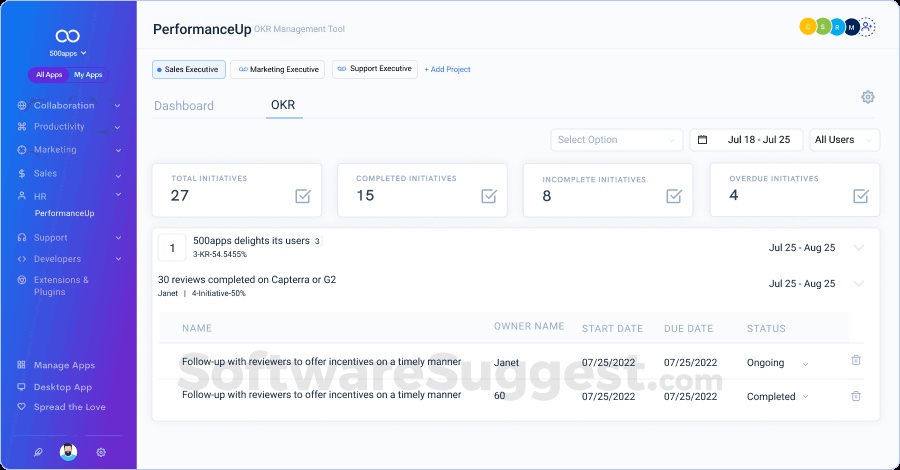This screenshot has width=900, height=470.
Task: Click the calendar icon in date field
Action: click(702, 139)
